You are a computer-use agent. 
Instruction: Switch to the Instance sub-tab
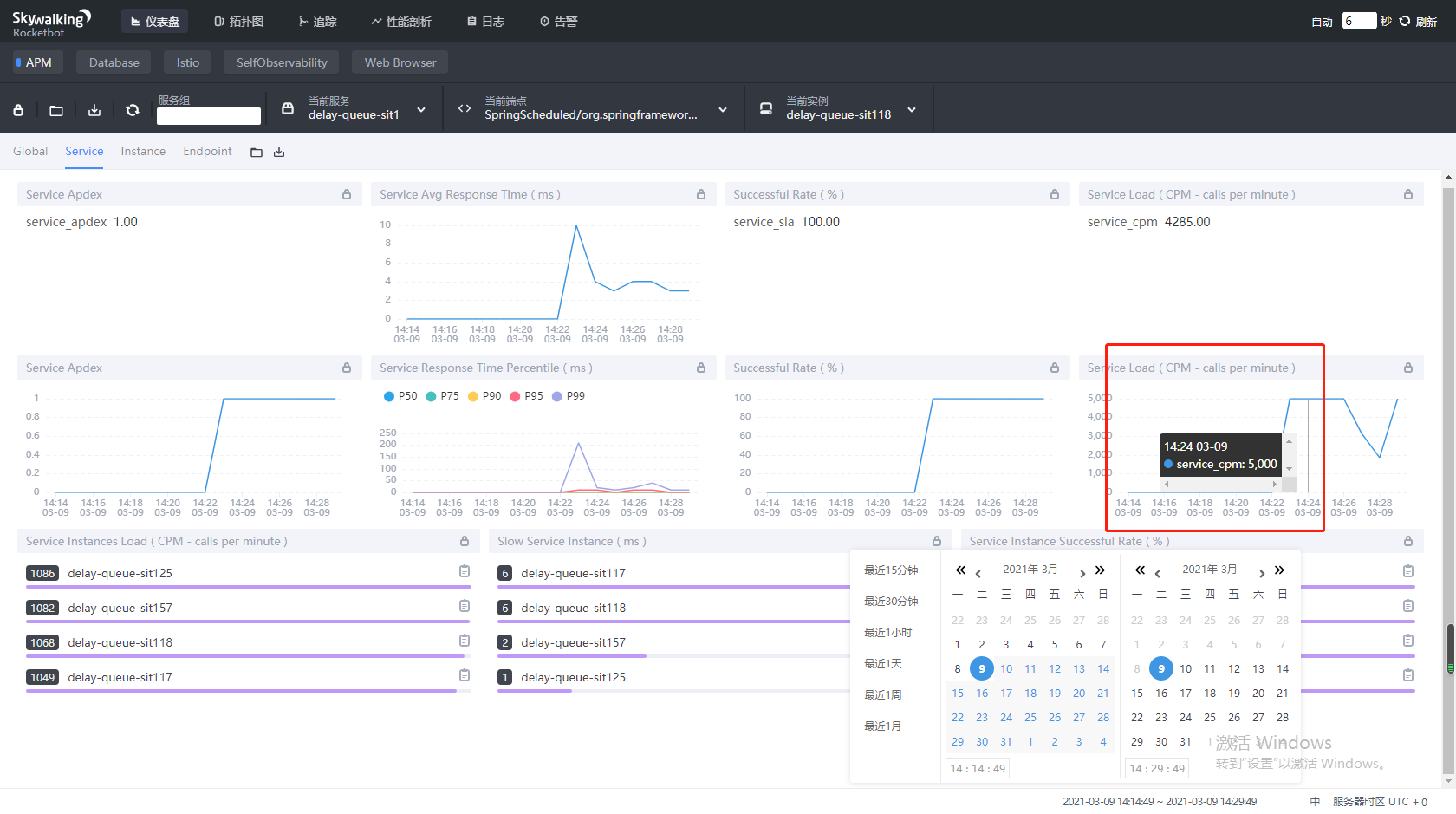tap(143, 151)
